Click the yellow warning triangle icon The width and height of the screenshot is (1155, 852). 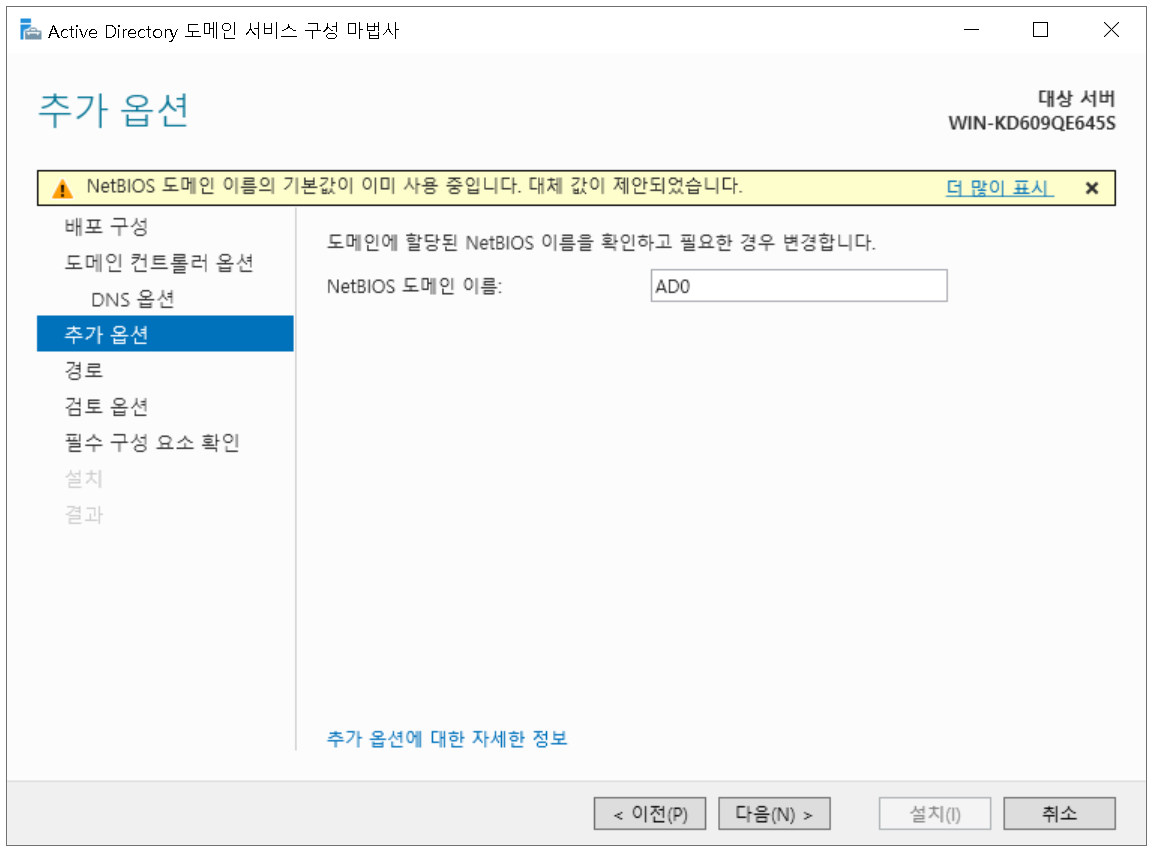[63, 189]
